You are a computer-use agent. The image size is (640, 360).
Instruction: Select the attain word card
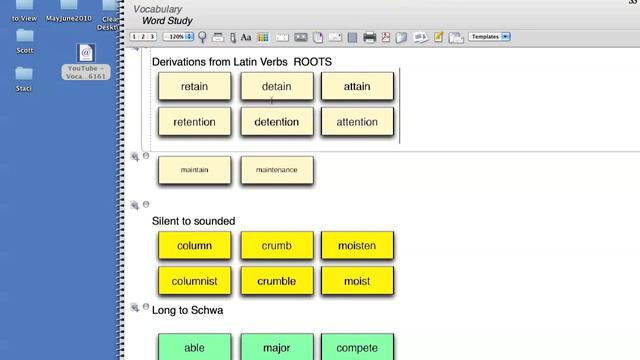coord(358,86)
